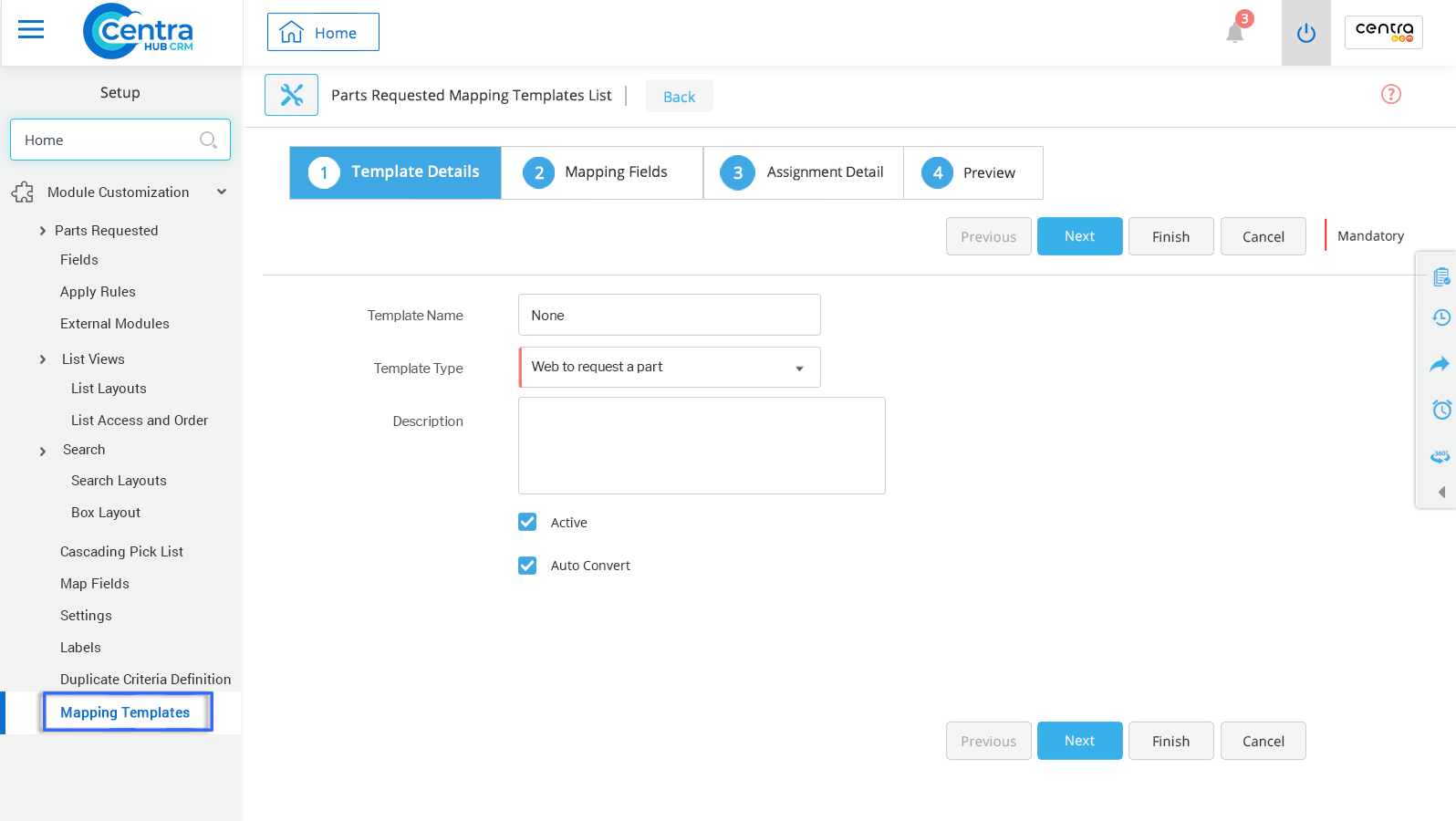This screenshot has height=821, width=1456.
Task: Click the alarm reminder side icon
Action: point(1441,410)
